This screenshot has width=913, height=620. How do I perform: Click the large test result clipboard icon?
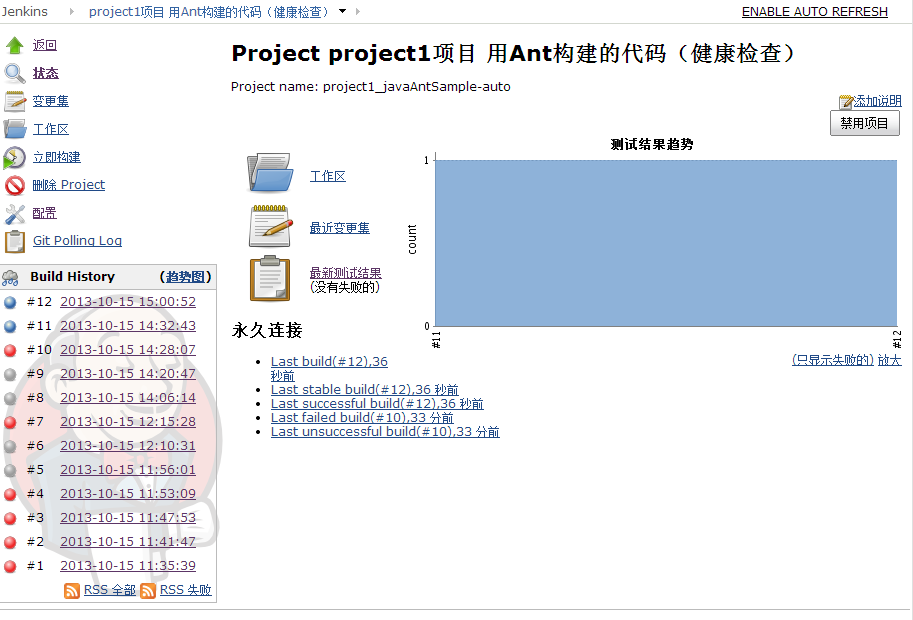pyautogui.click(x=270, y=279)
